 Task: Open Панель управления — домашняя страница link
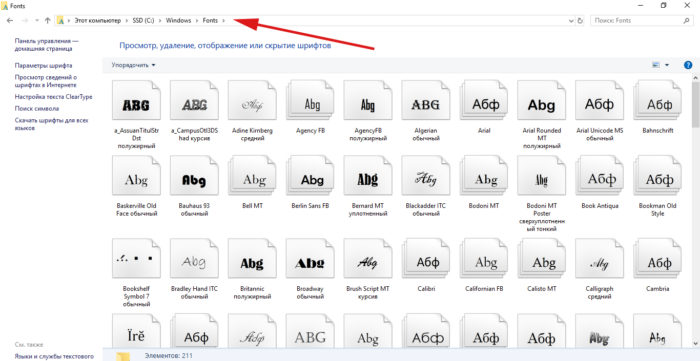[46, 45]
